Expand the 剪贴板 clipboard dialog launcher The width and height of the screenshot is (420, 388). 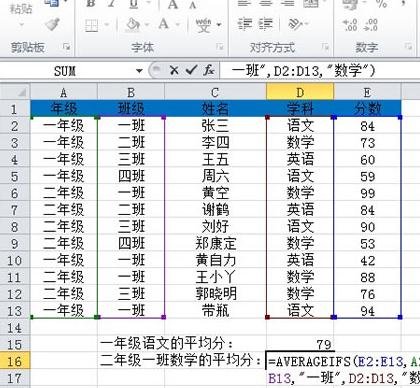(x=67, y=47)
